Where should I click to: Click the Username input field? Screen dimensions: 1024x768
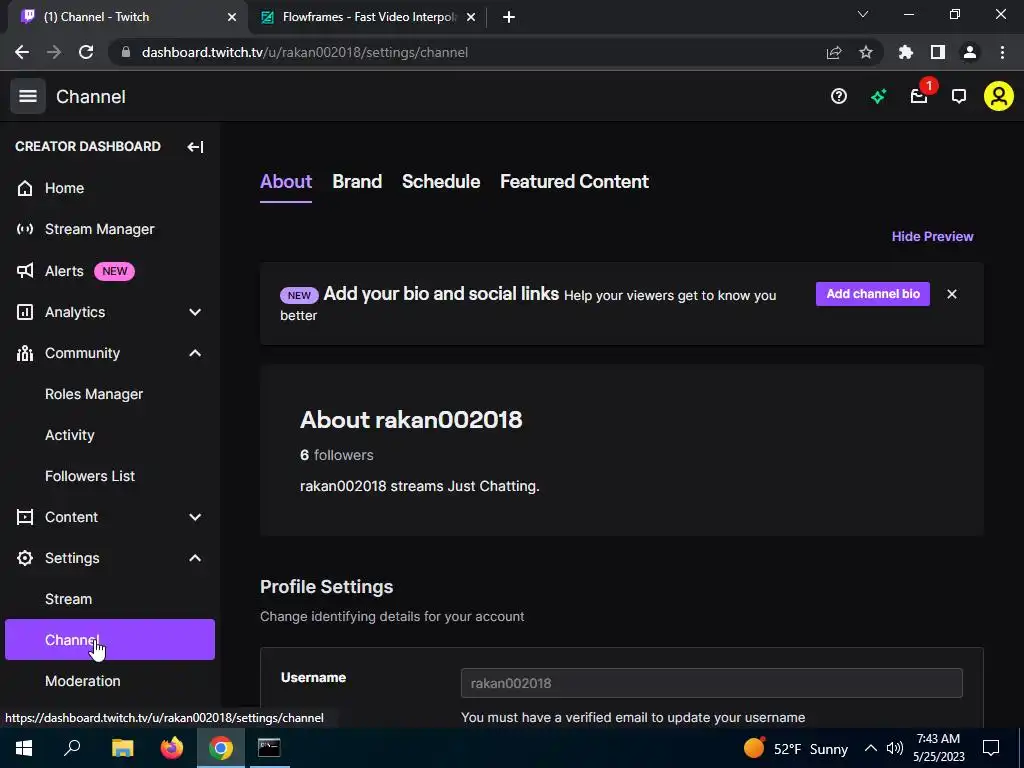click(711, 683)
